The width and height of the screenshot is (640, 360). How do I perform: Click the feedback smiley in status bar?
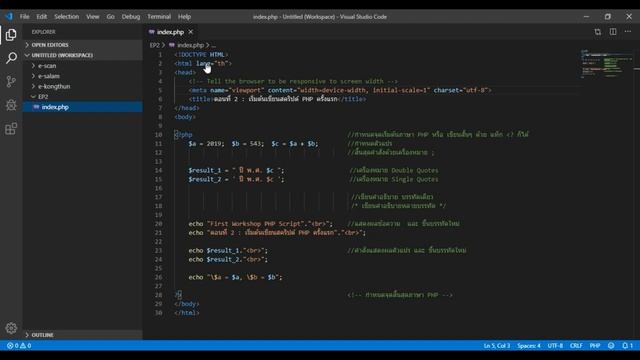pyautogui.click(x=611, y=346)
